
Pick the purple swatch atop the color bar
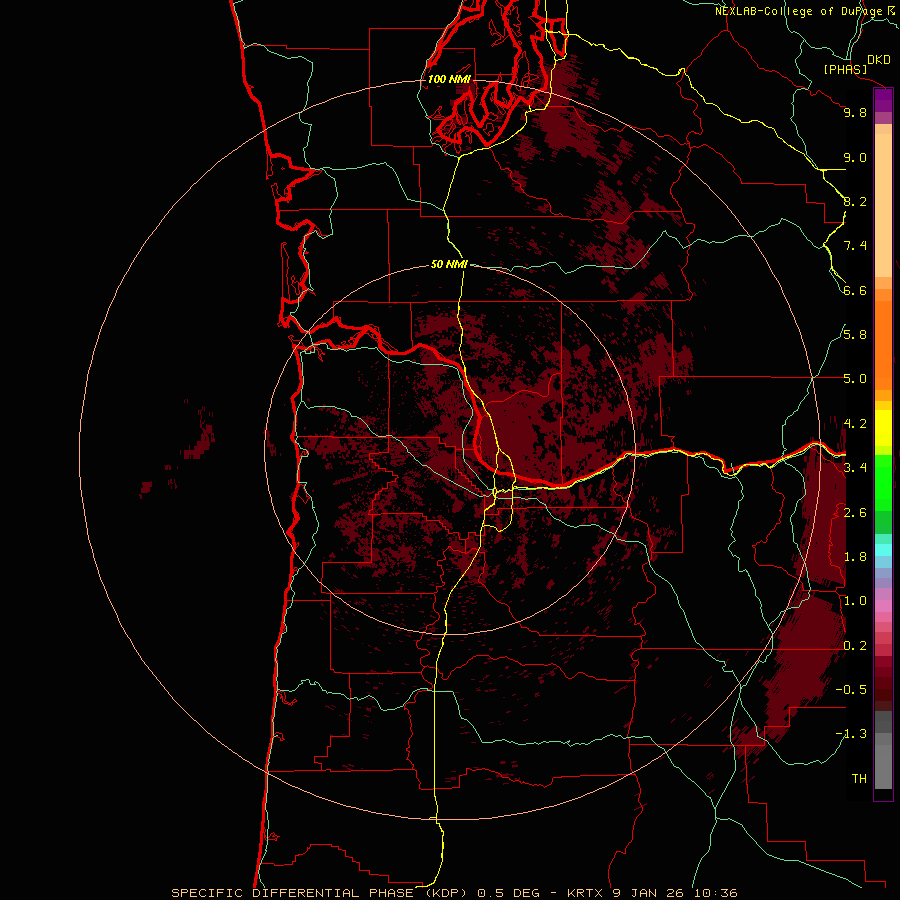pyautogui.click(x=883, y=100)
